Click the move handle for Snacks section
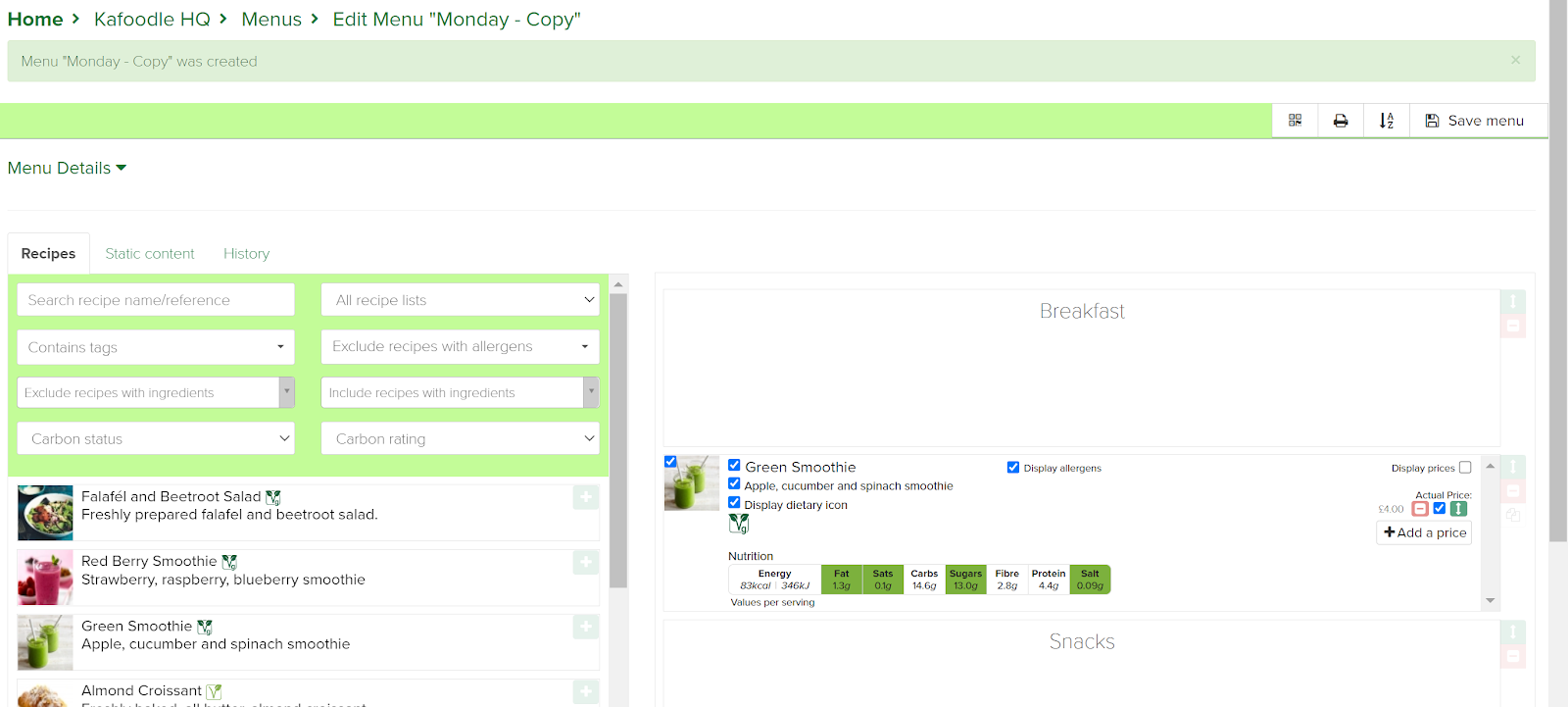This screenshot has width=1568, height=707. pyautogui.click(x=1513, y=632)
